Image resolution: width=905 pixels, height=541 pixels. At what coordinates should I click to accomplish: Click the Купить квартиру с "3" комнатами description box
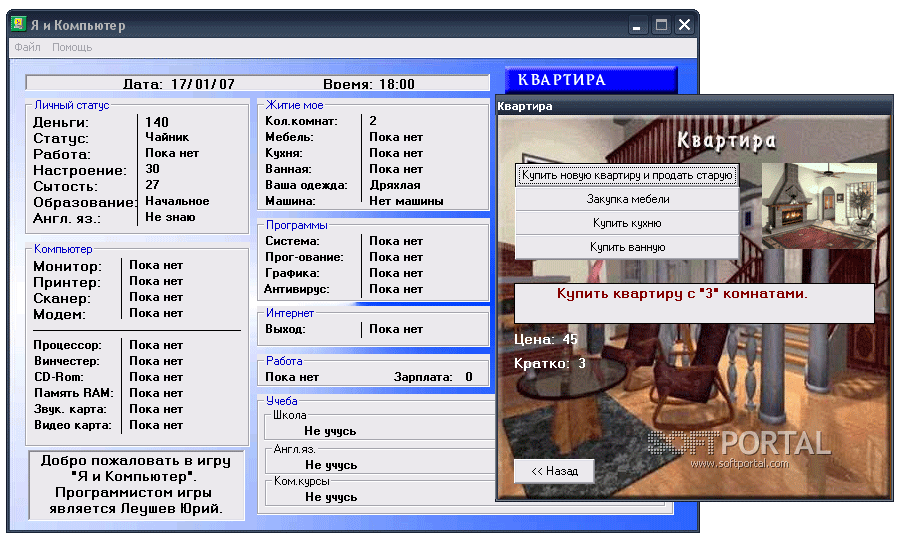tap(694, 303)
